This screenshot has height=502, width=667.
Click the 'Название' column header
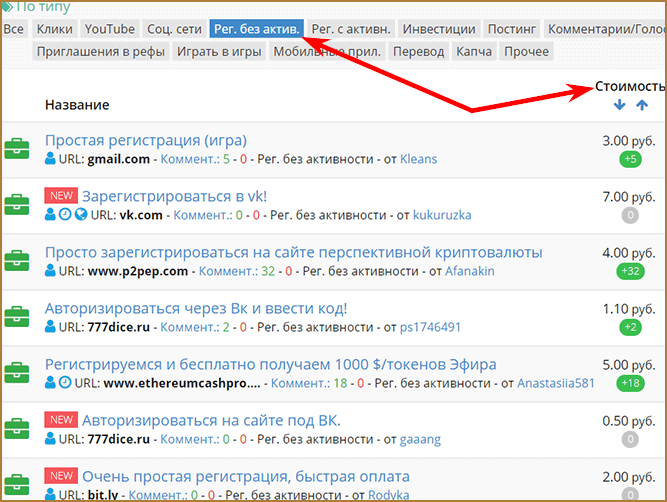77,105
